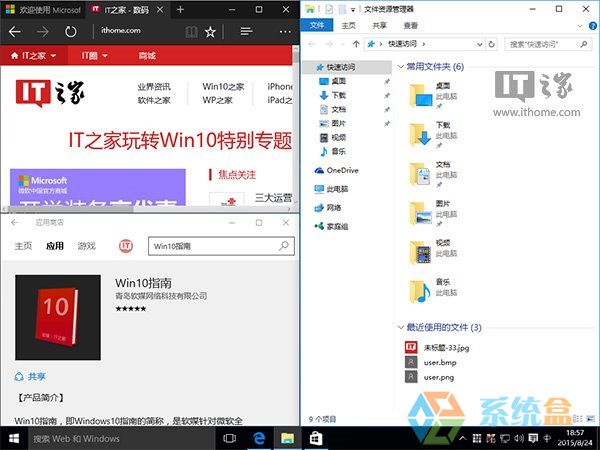Click File Explorer address refresh button

(491, 44)
